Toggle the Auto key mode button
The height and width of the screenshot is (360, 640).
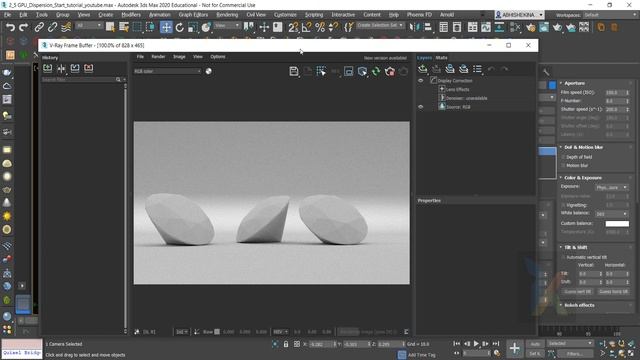point(535,344)
